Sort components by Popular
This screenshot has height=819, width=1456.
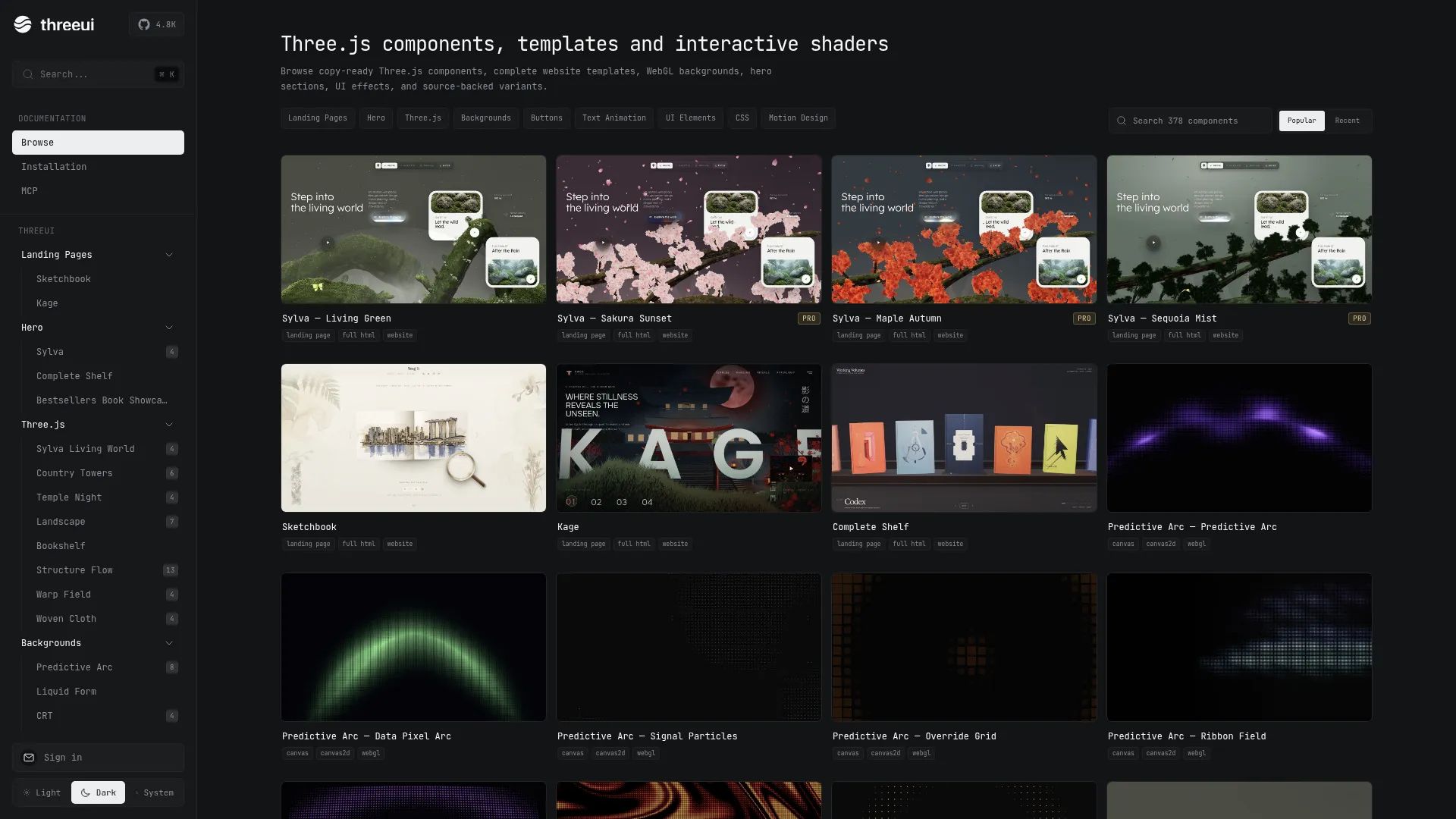[1301, 121]
